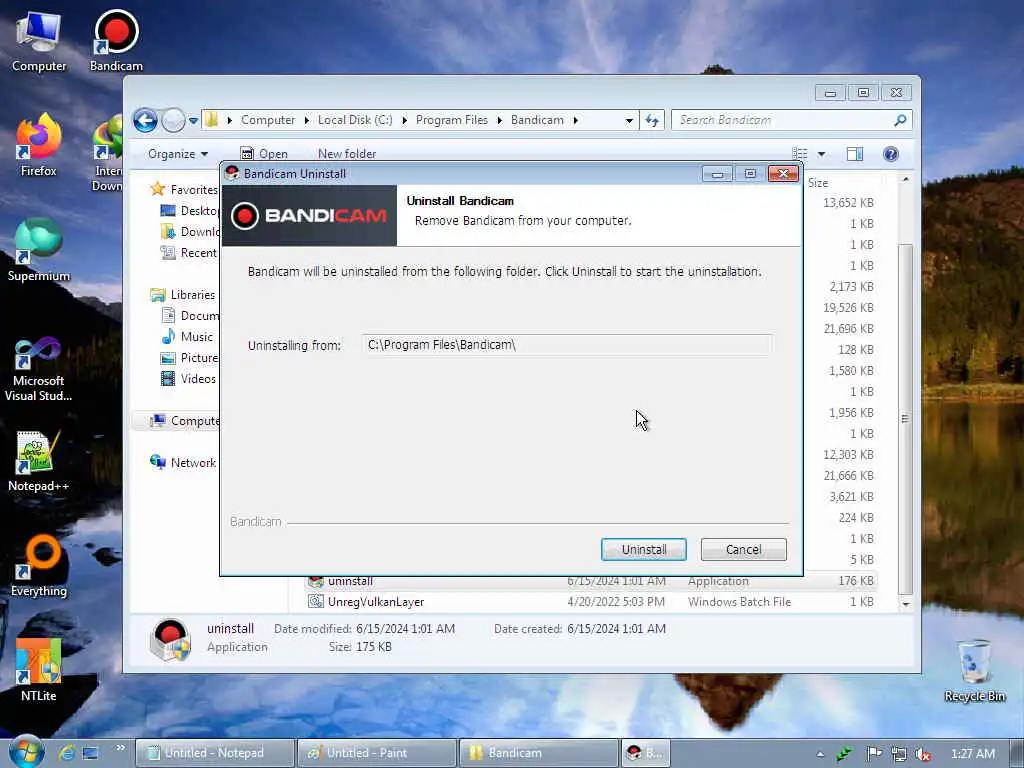Cancel the Bandicam uninstallation

point(743,549)
